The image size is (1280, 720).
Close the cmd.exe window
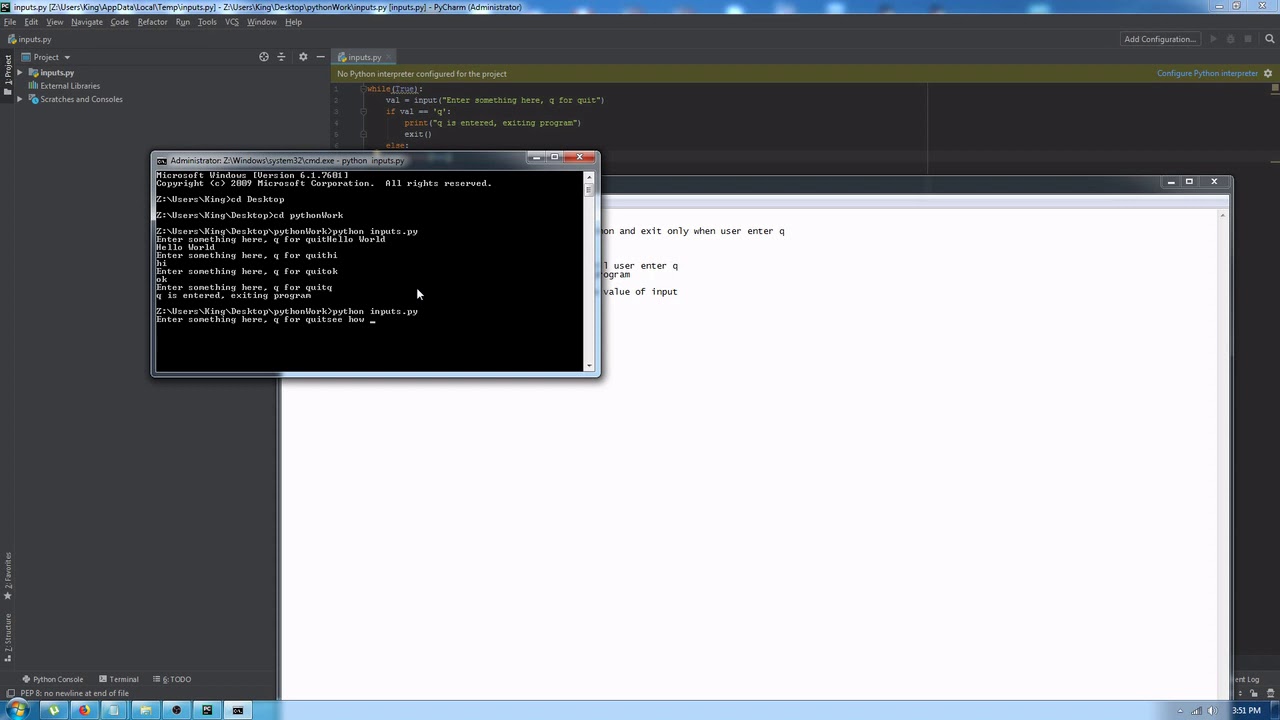tap(579, 157)
